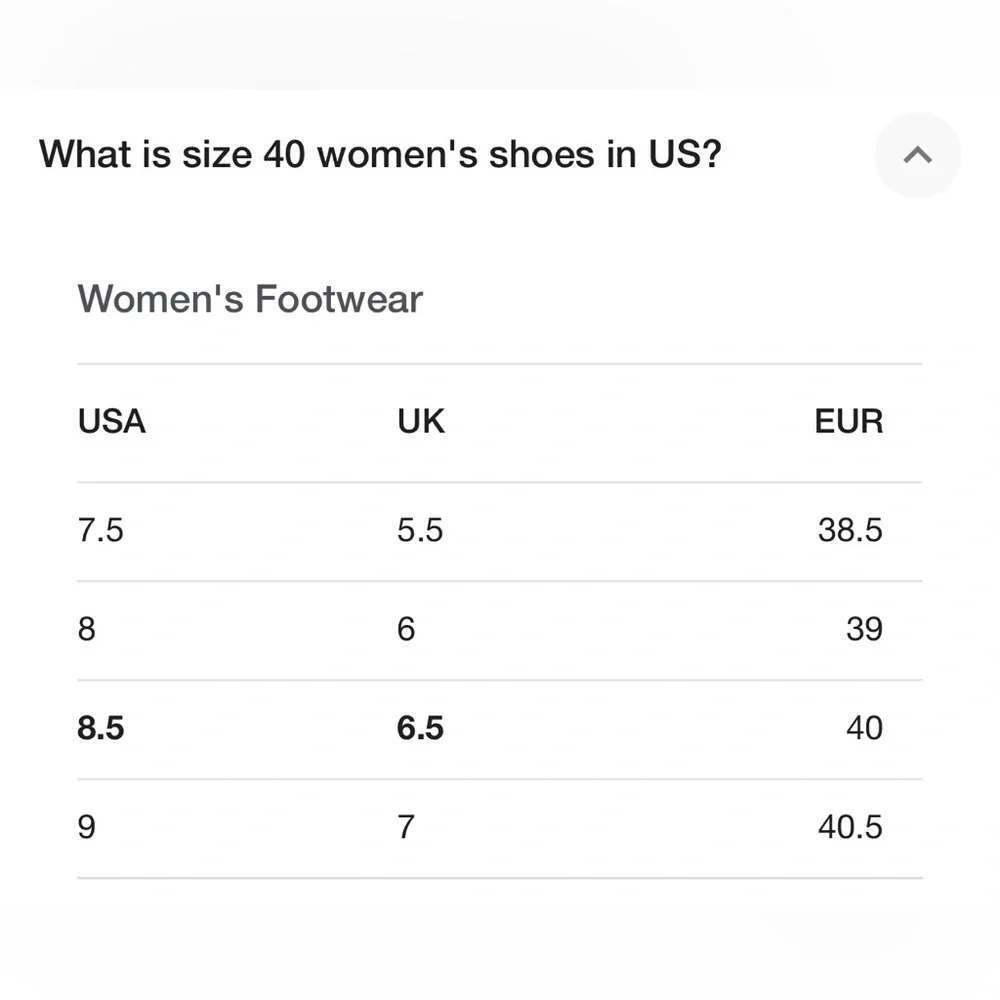This screenshot has width=1000, height=1000.
Task: Click the question "What is size 40 women's shoes in US?"
Action: 380,155
